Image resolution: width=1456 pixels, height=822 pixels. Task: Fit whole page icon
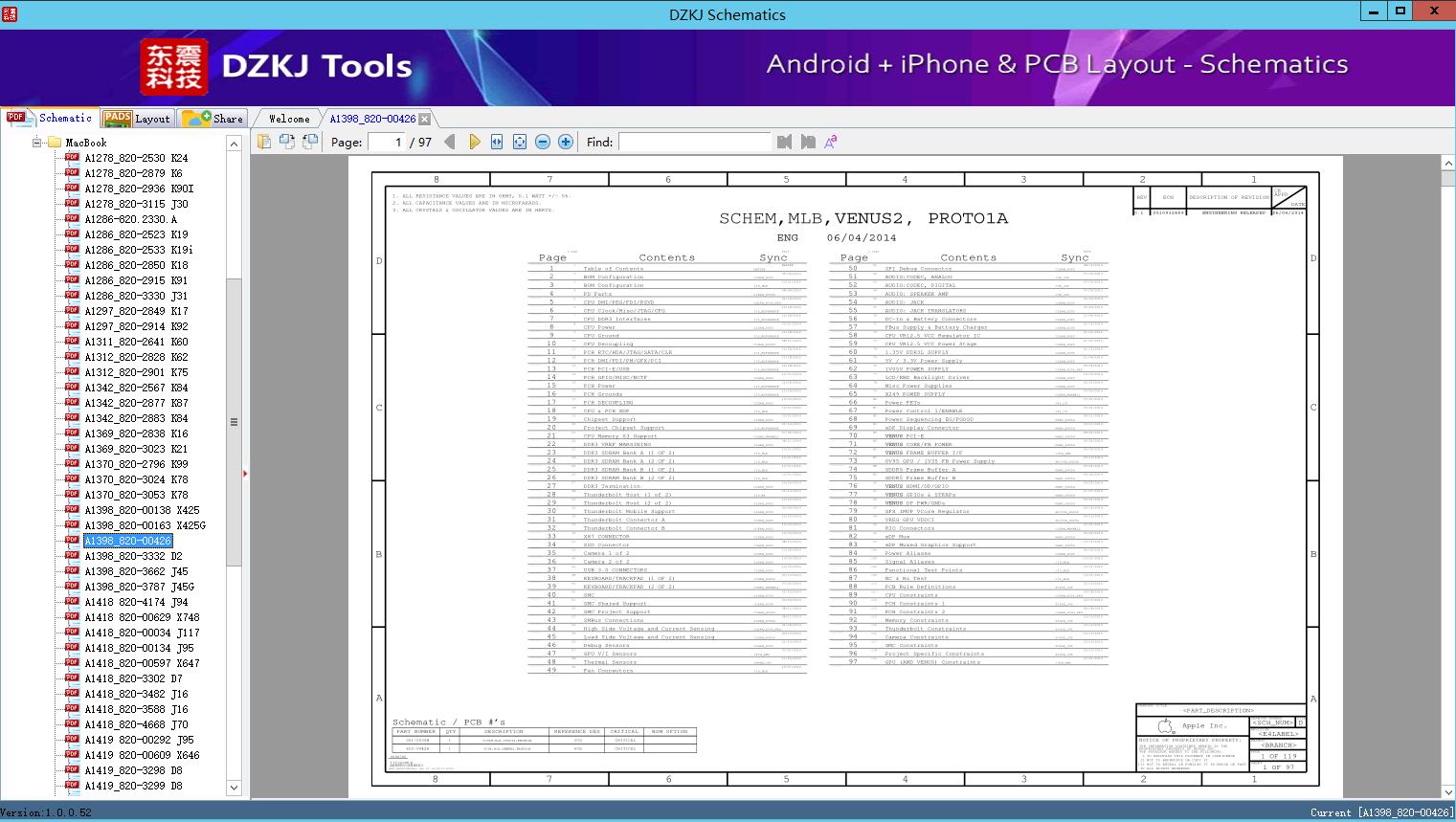point(520,142)
